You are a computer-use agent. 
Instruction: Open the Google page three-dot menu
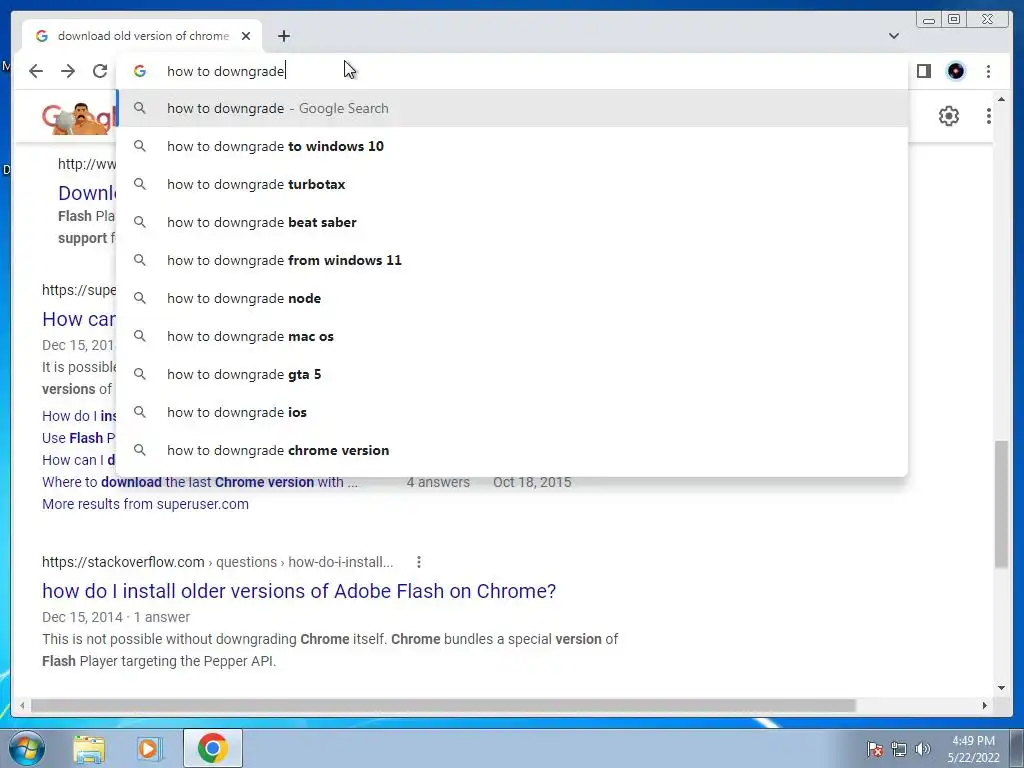coord(988,116)
